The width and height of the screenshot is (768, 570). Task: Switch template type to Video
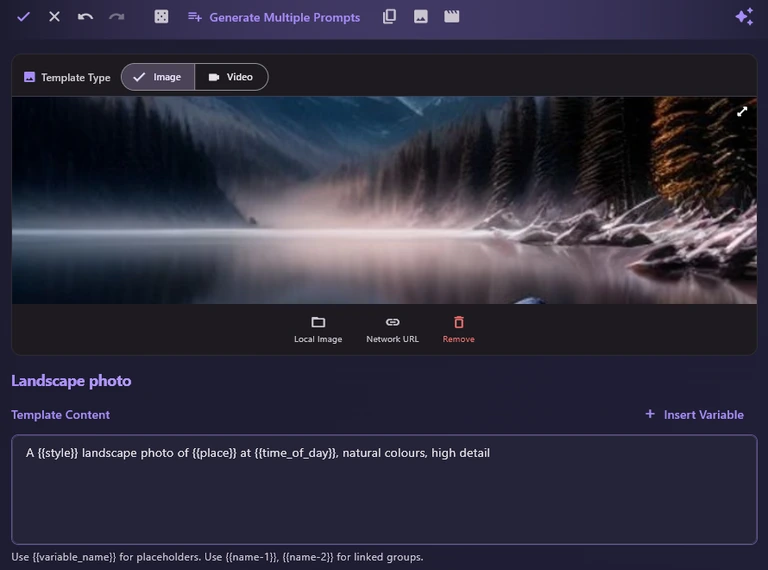(x=231, y=77)
